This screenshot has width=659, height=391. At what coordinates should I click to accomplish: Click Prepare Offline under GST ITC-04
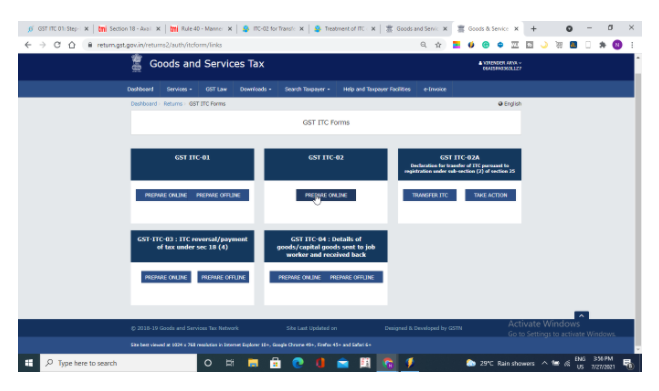point(352,277)
